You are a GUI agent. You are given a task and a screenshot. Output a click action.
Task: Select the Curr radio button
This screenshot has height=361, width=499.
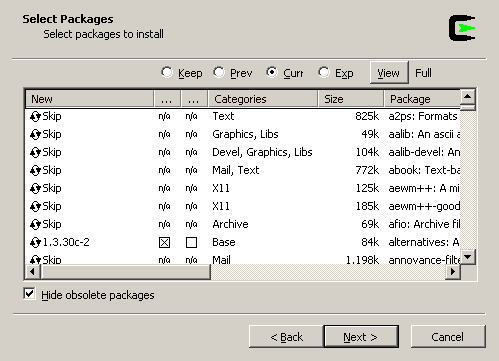tap(272, 72)
